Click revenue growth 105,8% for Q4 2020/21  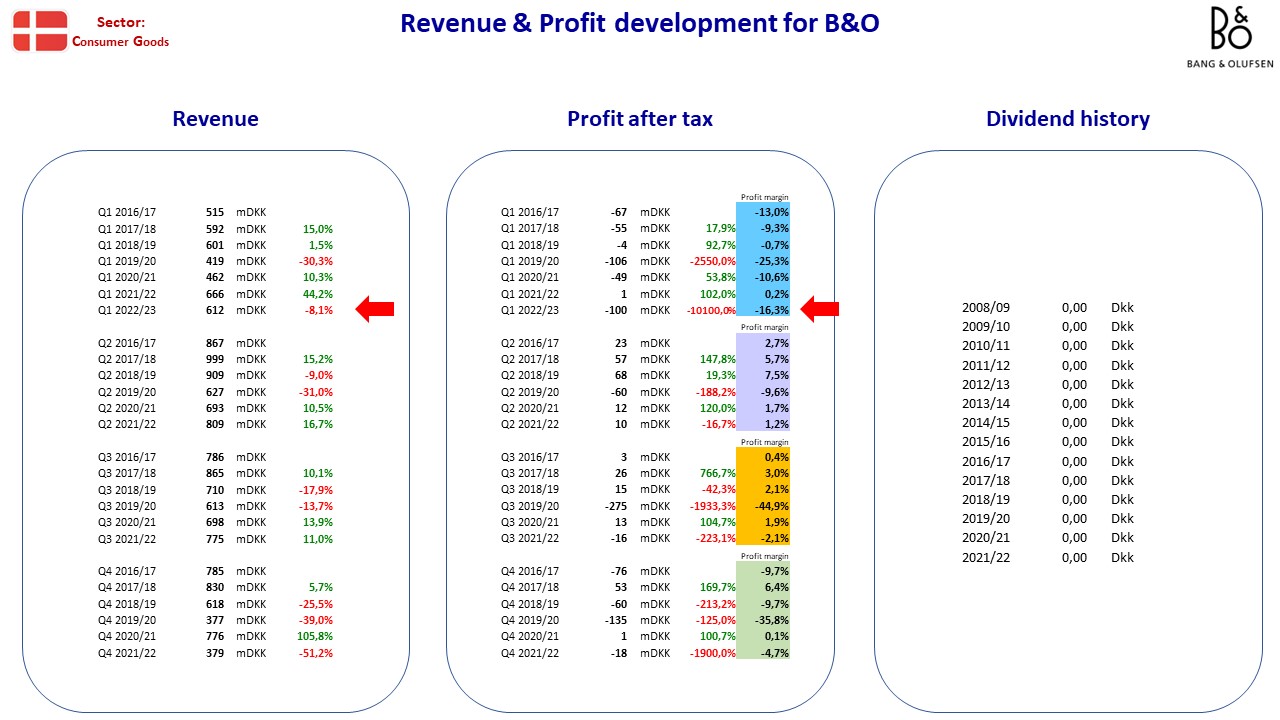[x=317, y=636]
